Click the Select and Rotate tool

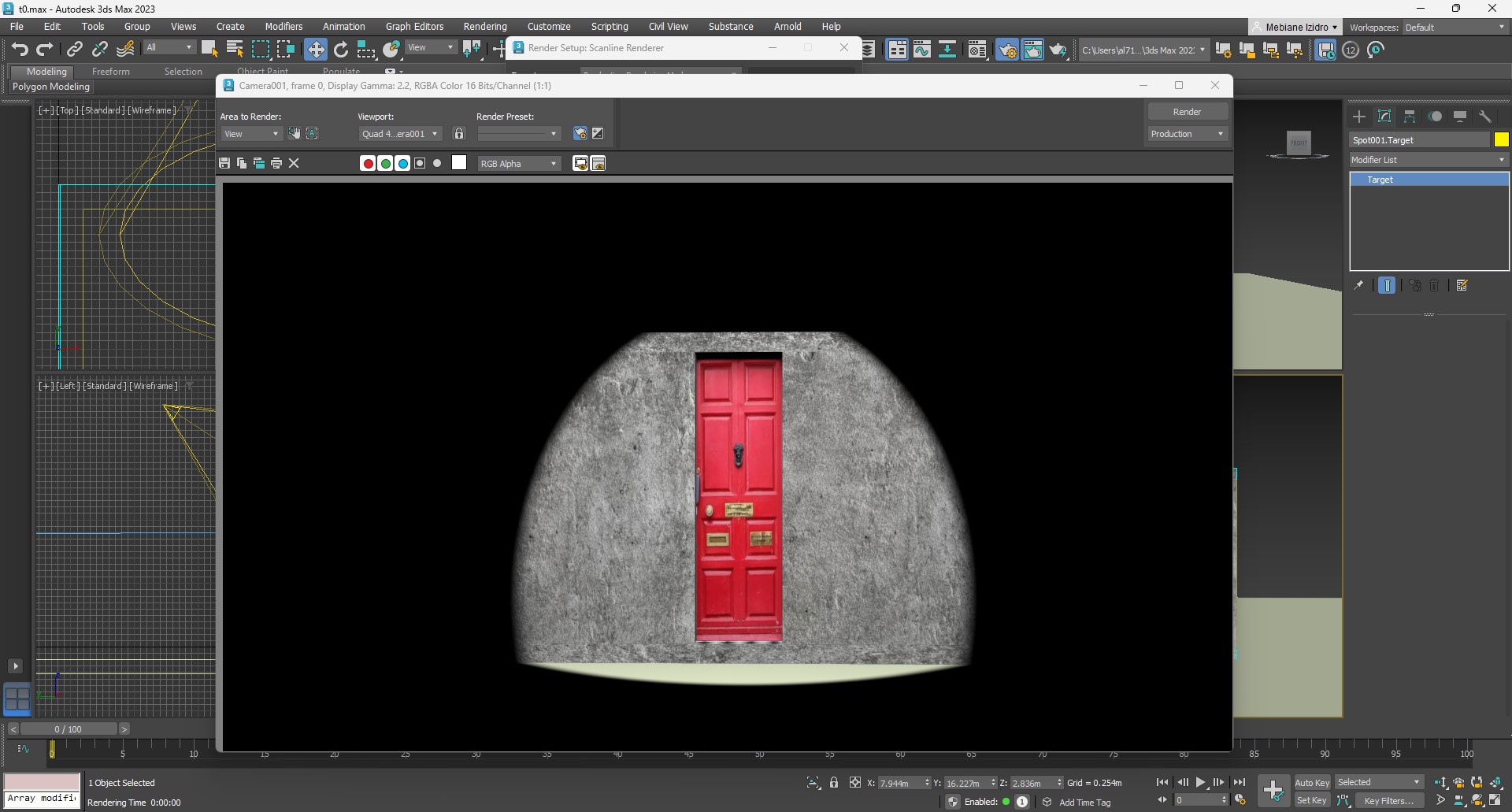pos(341,50)
